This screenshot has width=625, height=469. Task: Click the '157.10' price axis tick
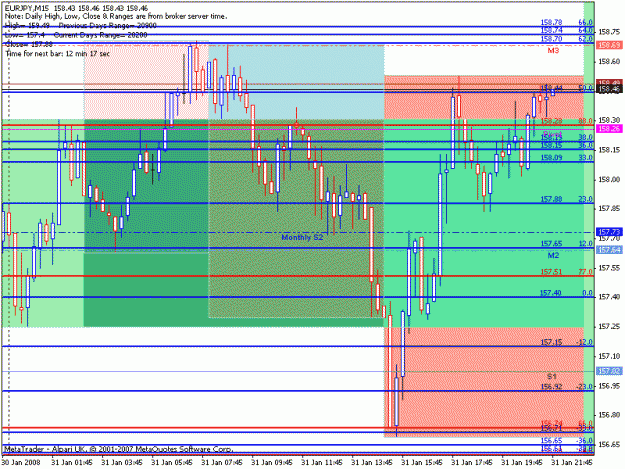[x=609, y=356]
